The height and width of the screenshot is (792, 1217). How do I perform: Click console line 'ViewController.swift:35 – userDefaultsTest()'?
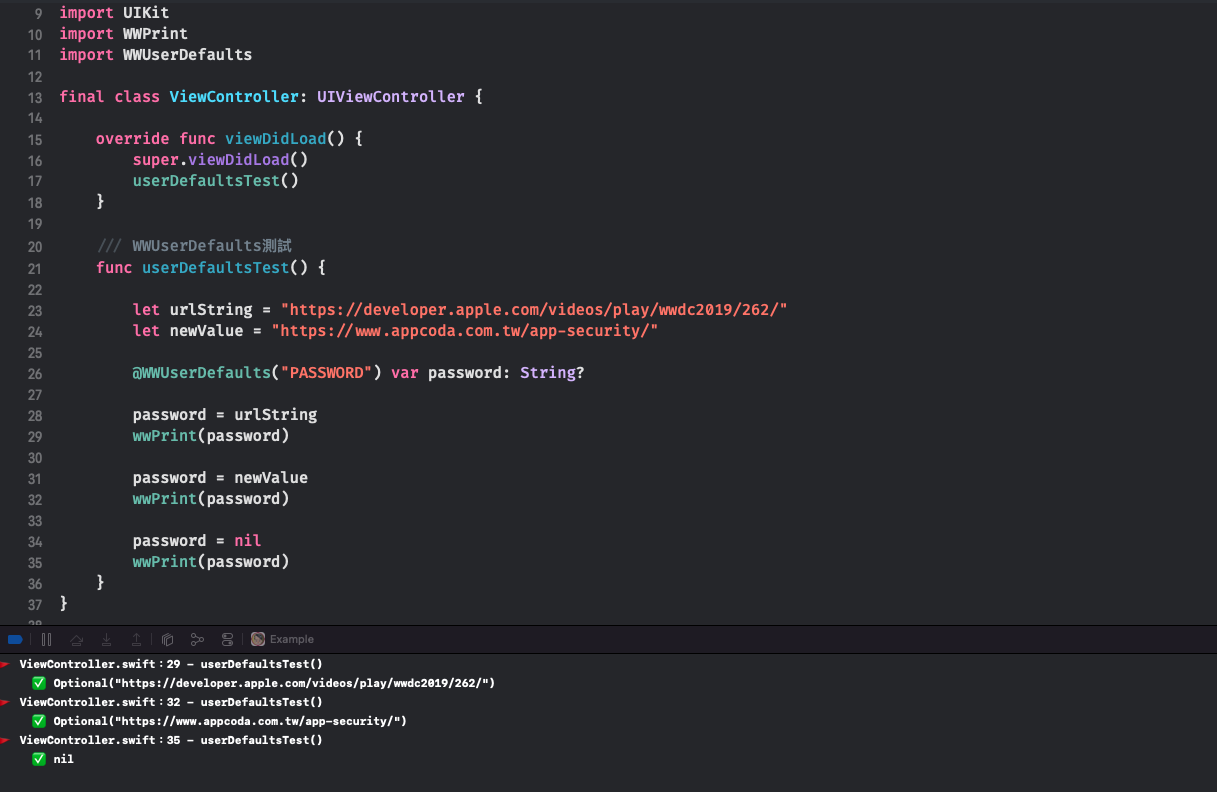point(171,740)
